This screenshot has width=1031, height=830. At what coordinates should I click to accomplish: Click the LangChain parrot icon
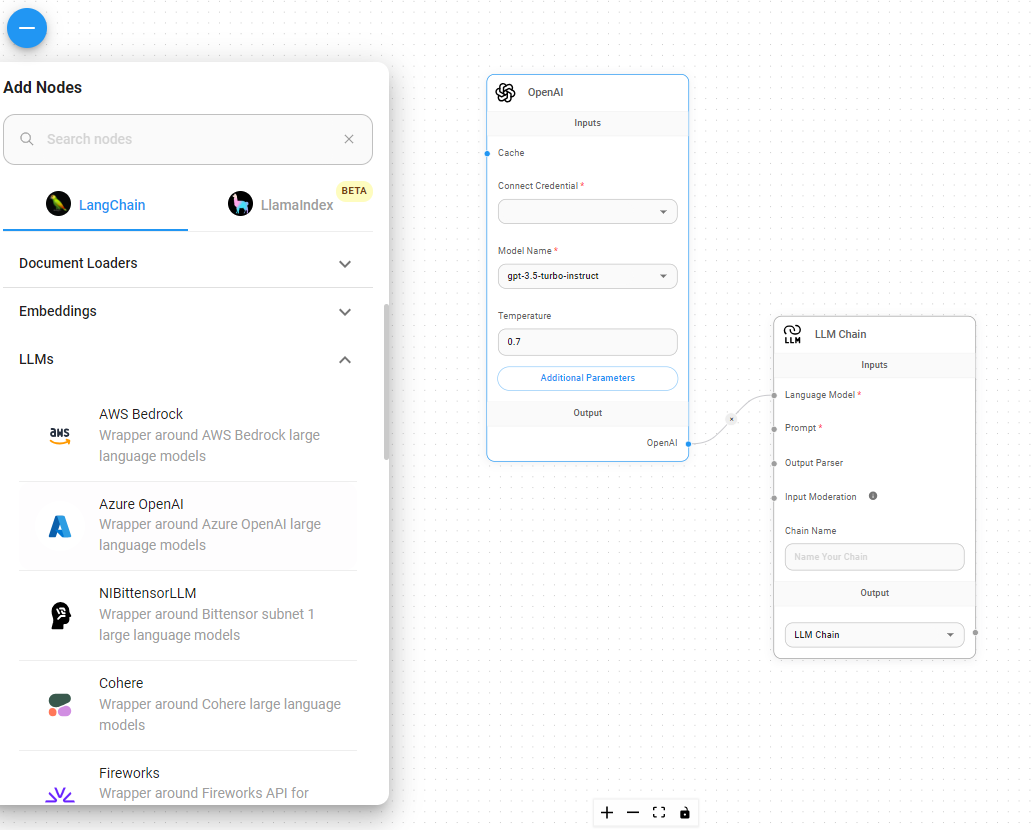59,204
